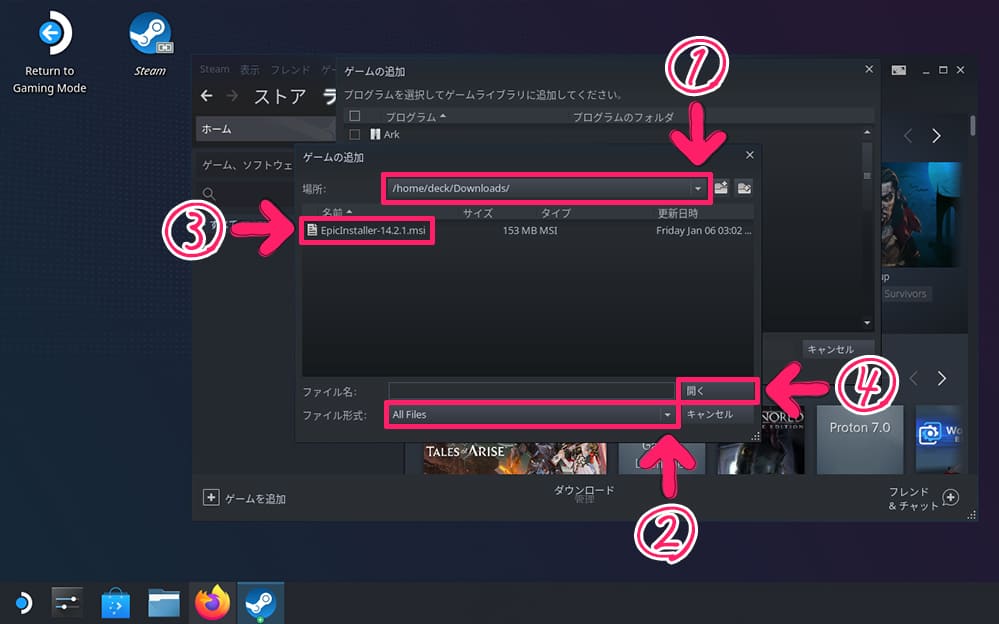Open フレンド＆チャット panel
The image size is (999, 624).
(x=912, y=498)
